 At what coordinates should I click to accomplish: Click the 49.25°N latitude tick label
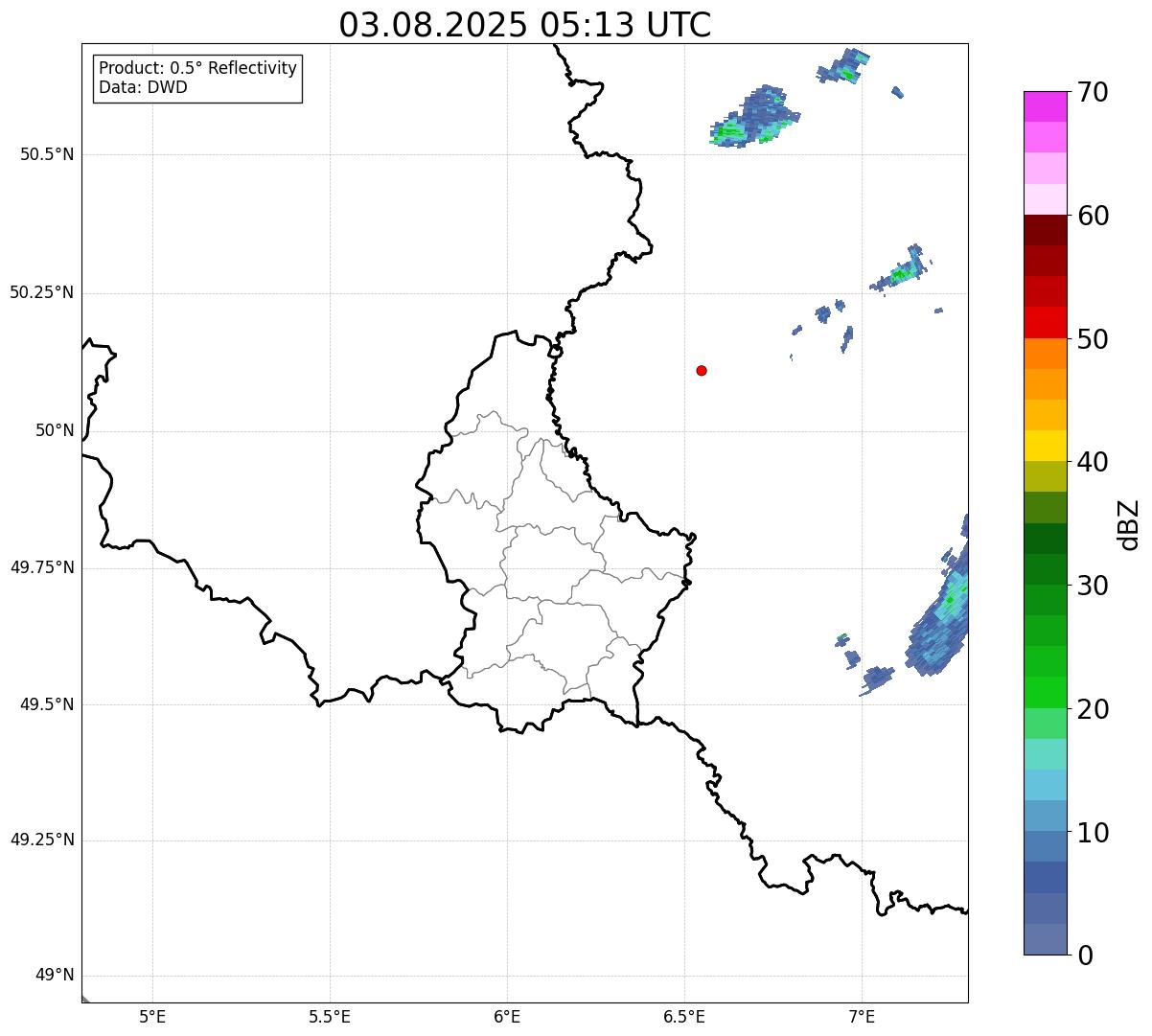[x=42, y=840]
